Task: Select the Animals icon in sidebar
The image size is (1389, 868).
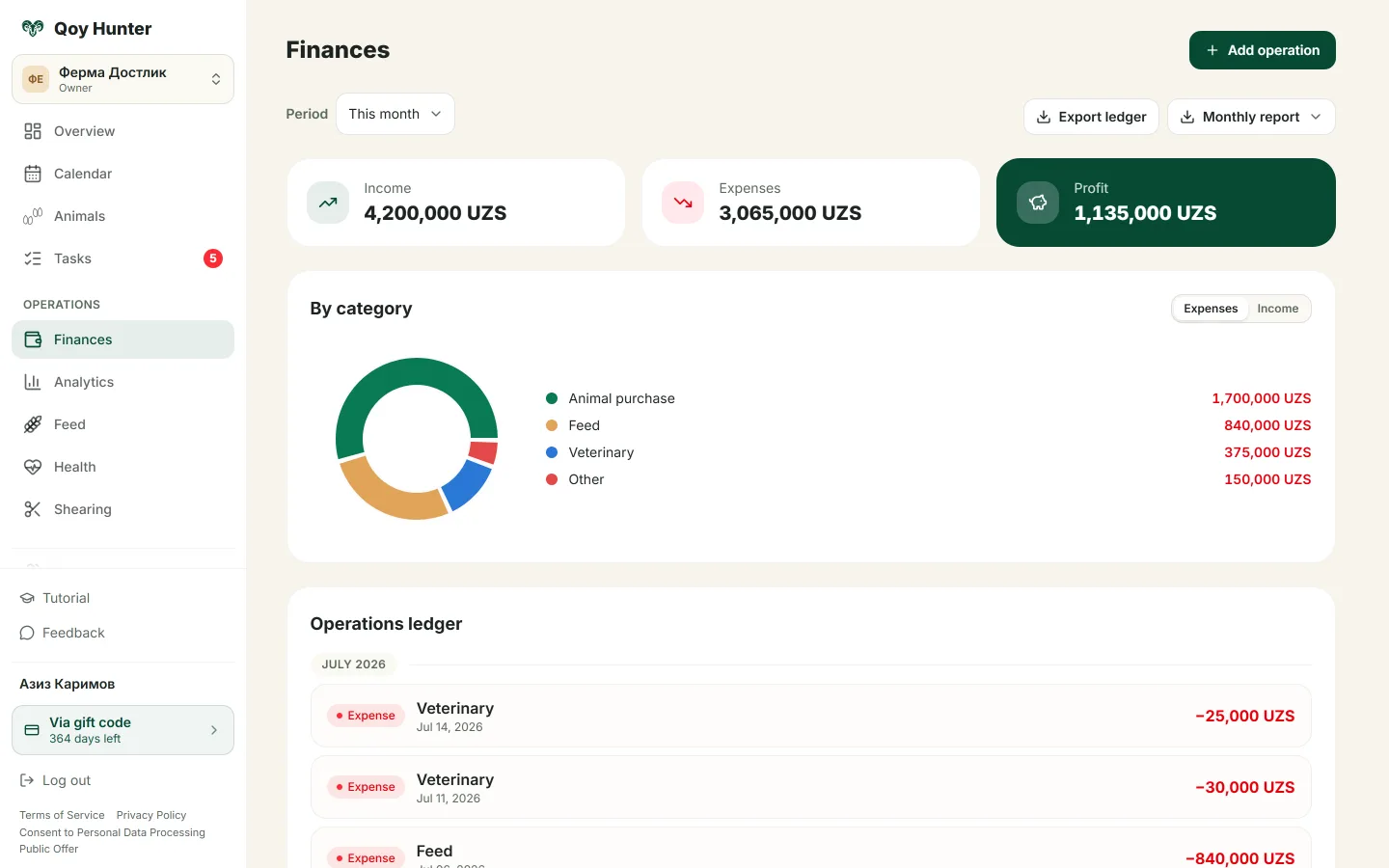Action: 33,216
